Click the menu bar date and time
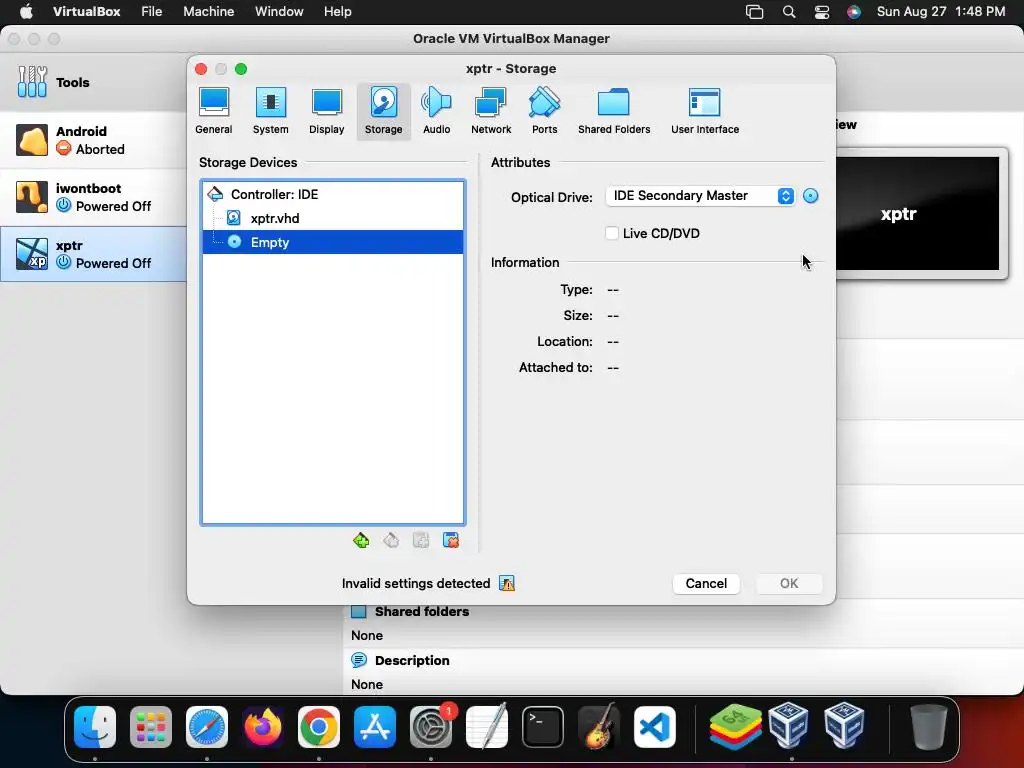This screenshot has width=1024, height=768. 940,12
